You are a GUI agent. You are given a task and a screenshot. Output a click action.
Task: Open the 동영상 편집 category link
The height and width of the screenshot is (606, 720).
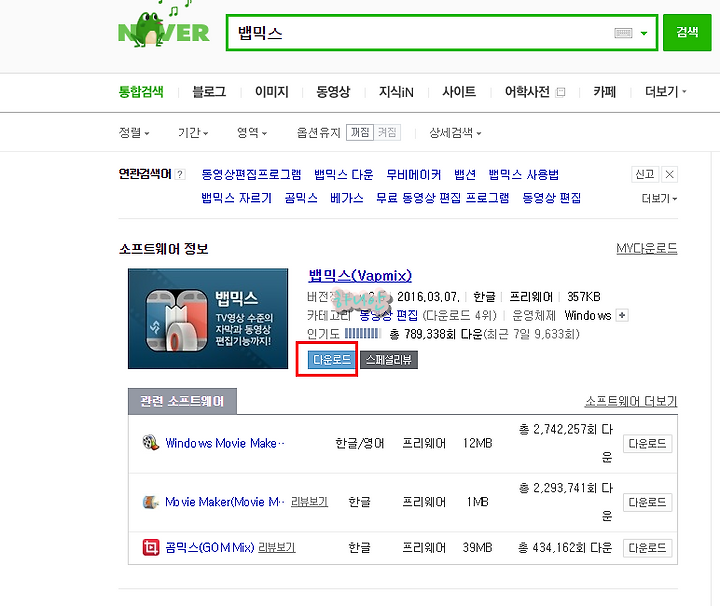point(388,315)
